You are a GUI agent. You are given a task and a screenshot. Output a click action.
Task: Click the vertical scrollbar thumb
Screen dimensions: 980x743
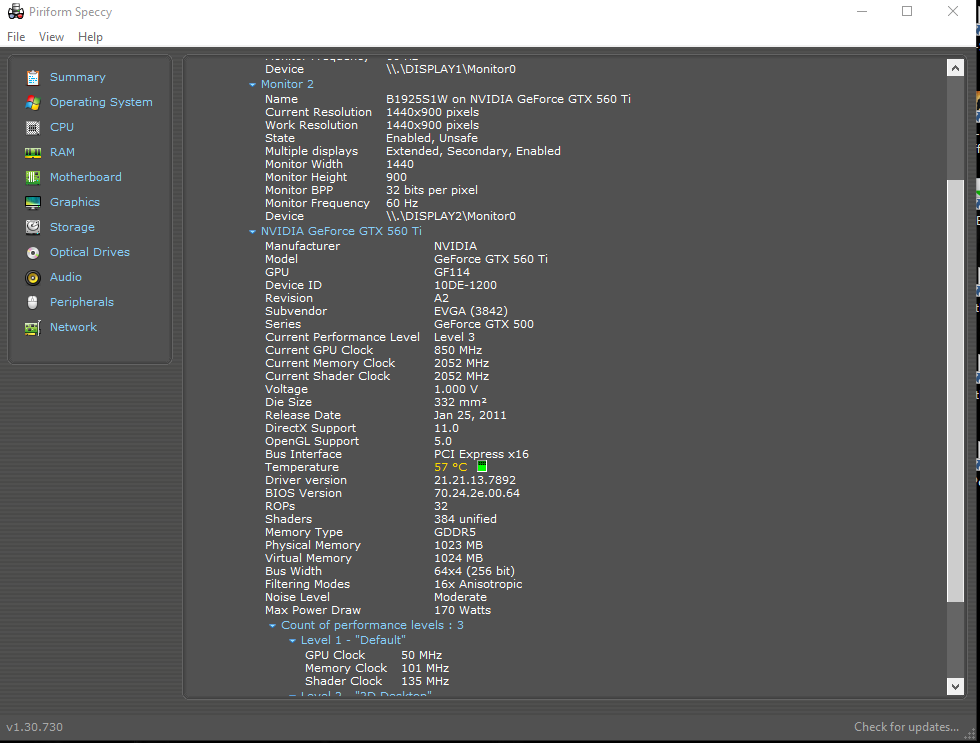click(955, 391)
